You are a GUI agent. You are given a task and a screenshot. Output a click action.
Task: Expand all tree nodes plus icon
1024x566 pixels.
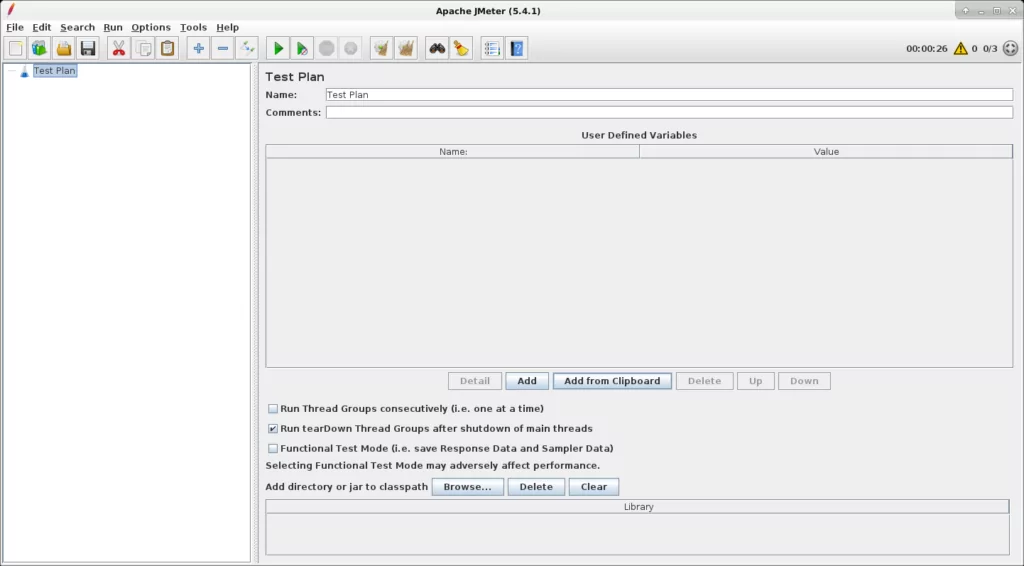(x=199, y=48)
